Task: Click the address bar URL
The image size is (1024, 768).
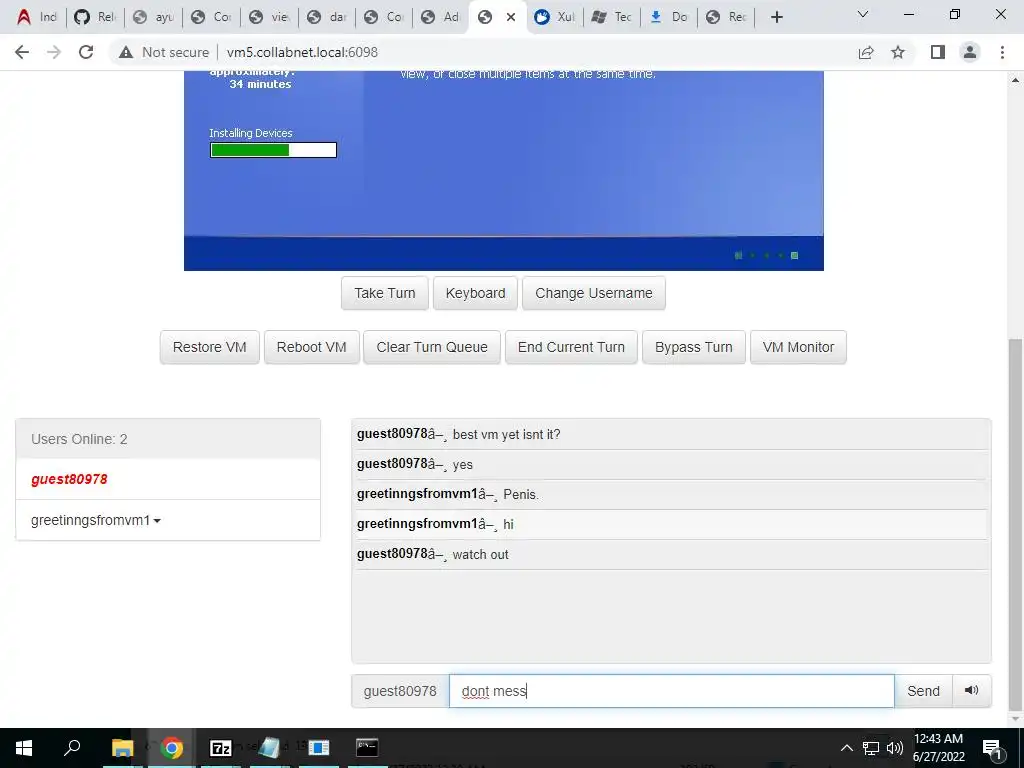Action: [x=302, y=52]
